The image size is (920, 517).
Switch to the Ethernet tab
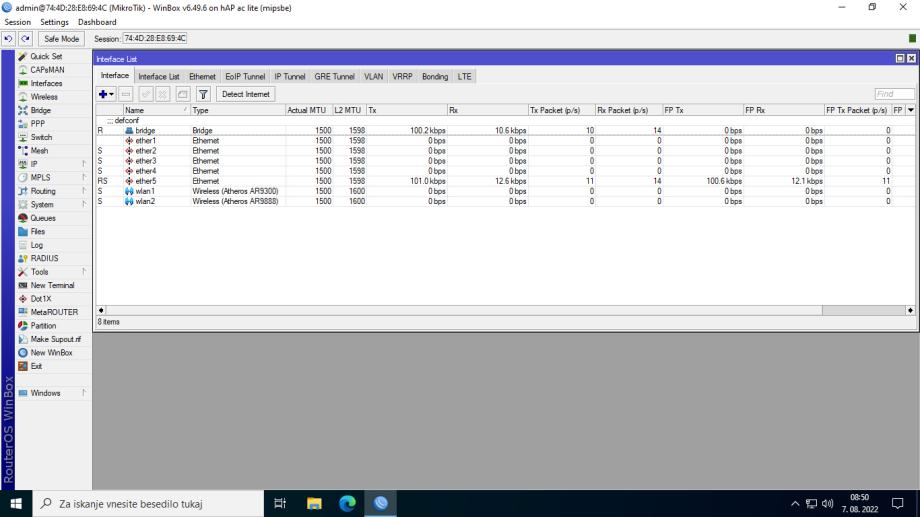click(x=202, y=76)
